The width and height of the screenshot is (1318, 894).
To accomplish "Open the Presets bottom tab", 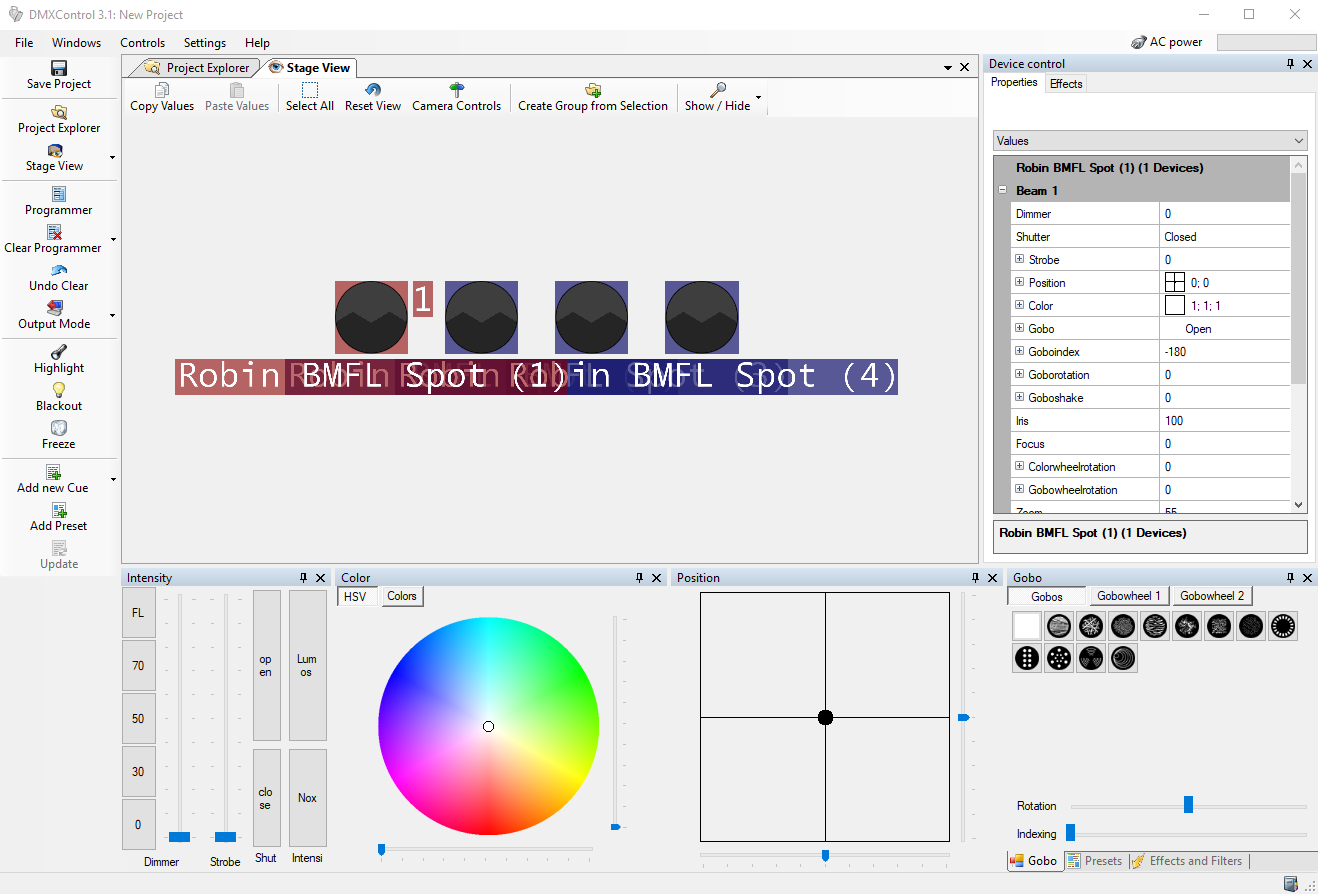I will coord(1095,860).
